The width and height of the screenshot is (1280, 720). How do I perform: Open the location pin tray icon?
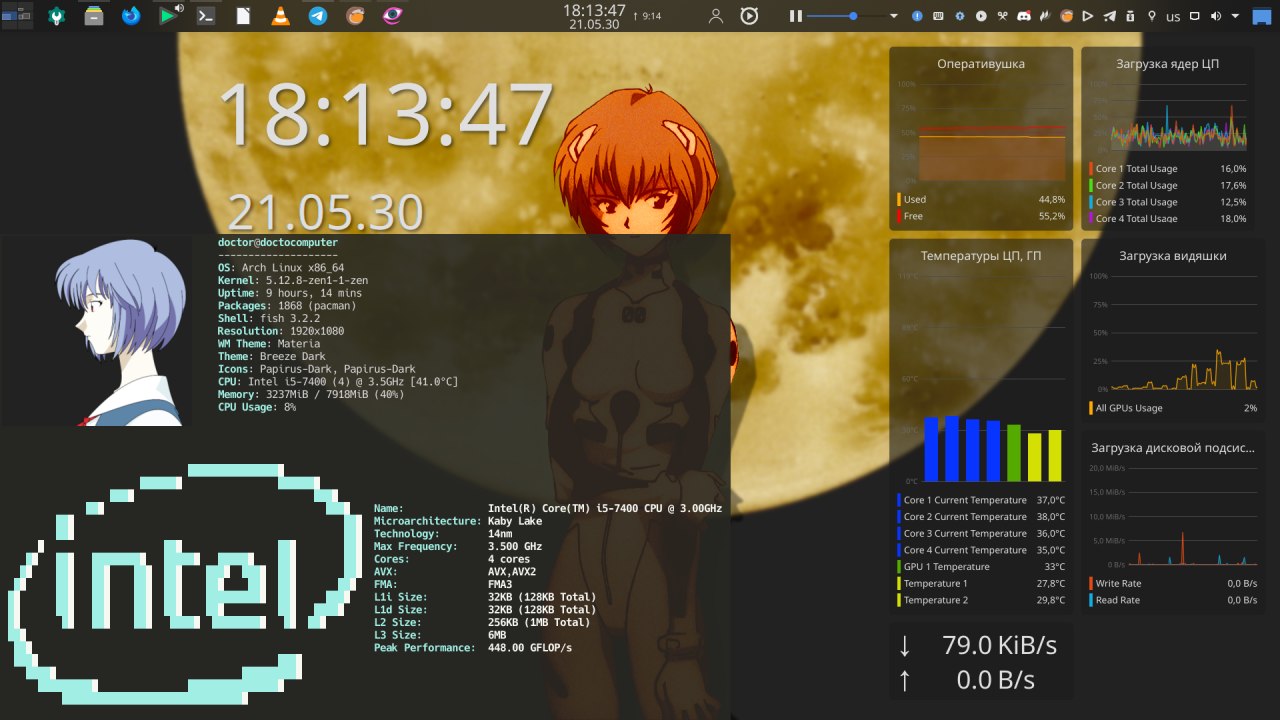click(x=1152, y=16)
